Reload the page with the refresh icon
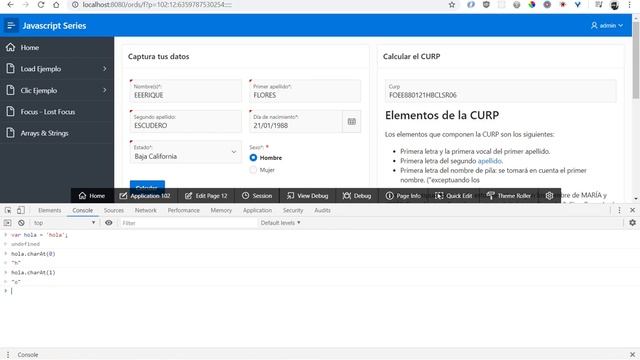The height and width of the screenshot is (360, 640). pos(41,5)
